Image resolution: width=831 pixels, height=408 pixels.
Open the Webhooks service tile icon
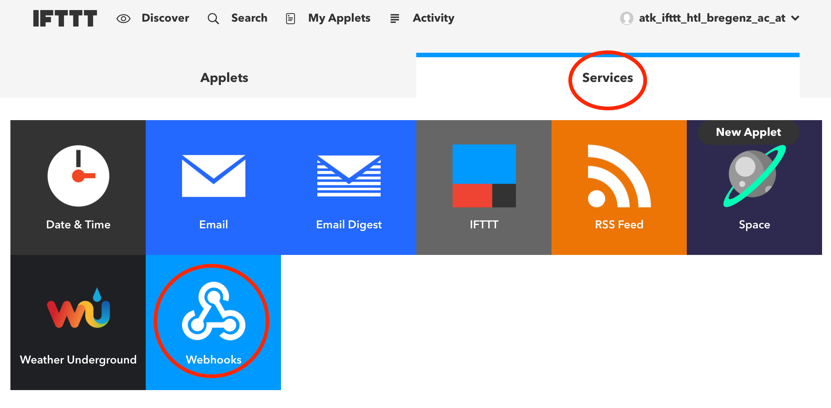[x=213, y=312]
